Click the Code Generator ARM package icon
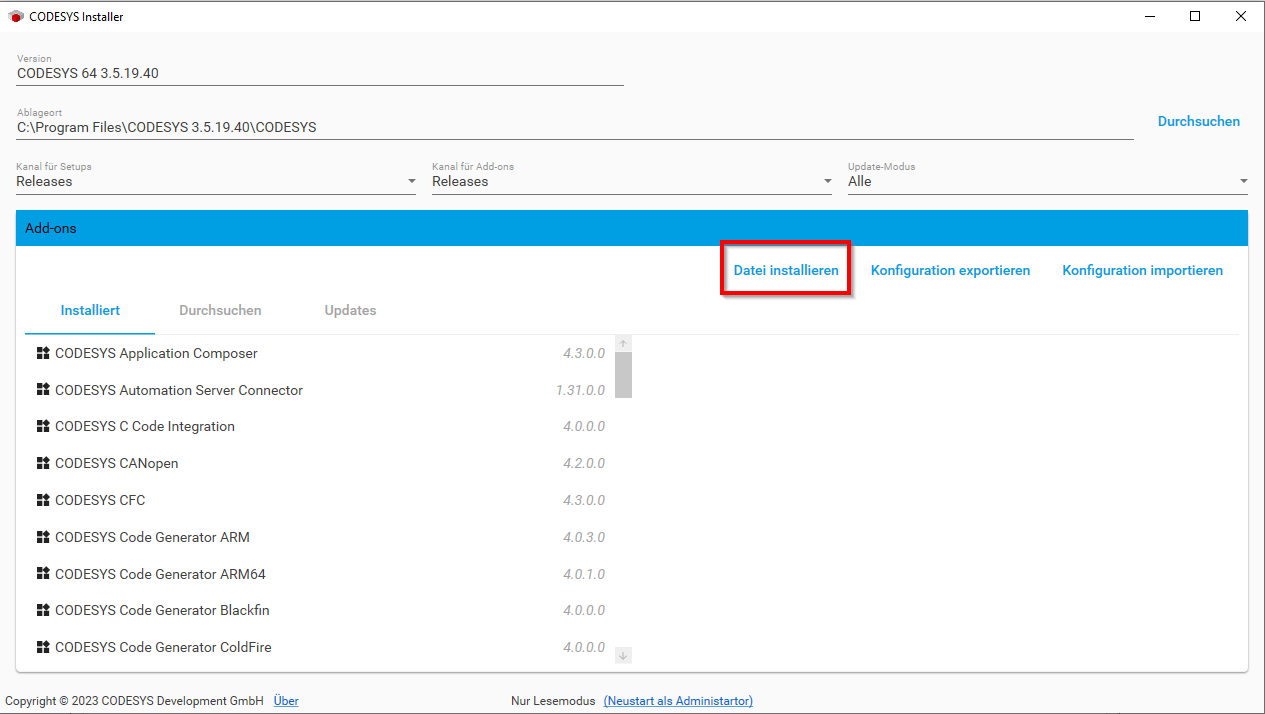This screenshot has height=714, width=1265. click(43, 537)
